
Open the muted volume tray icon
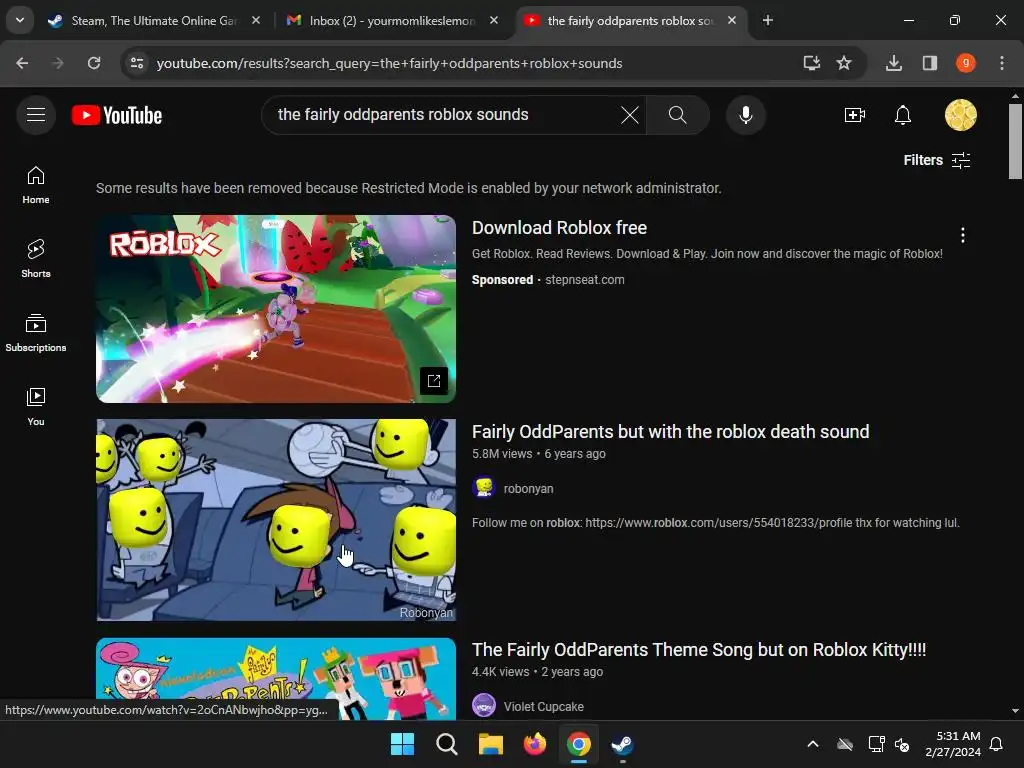(x=902, y=744)
